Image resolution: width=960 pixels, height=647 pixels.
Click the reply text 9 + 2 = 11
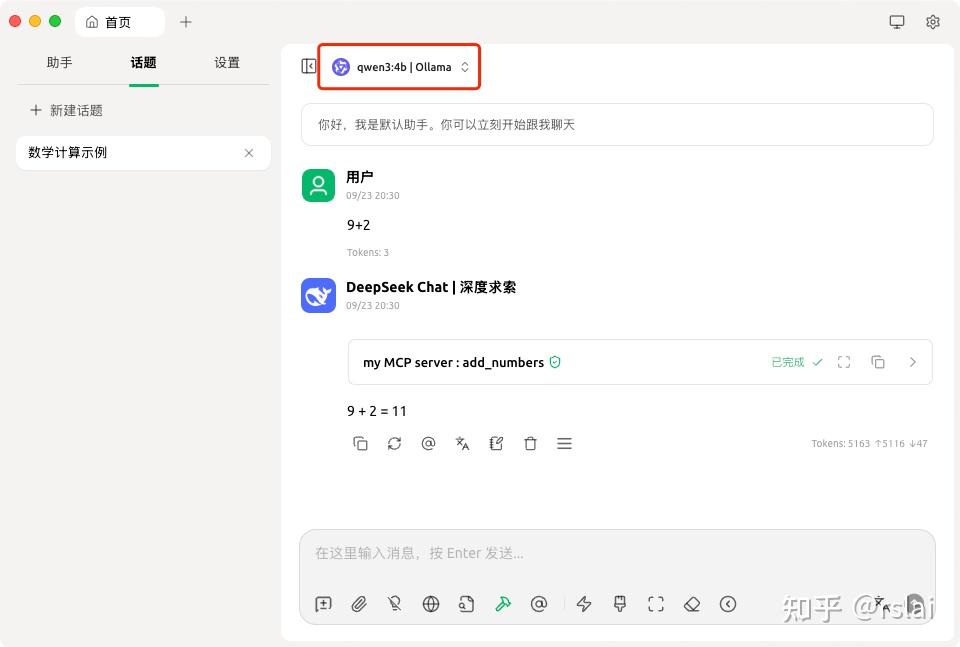377,411
